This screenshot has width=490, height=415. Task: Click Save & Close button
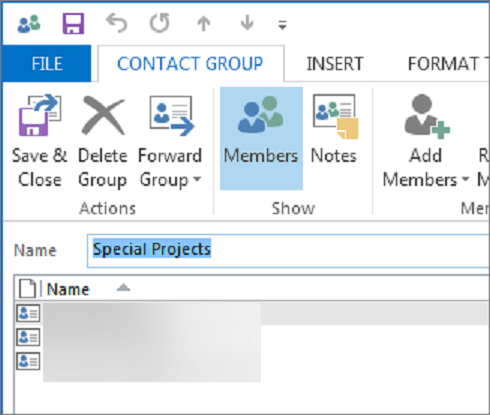click(40, 140)
